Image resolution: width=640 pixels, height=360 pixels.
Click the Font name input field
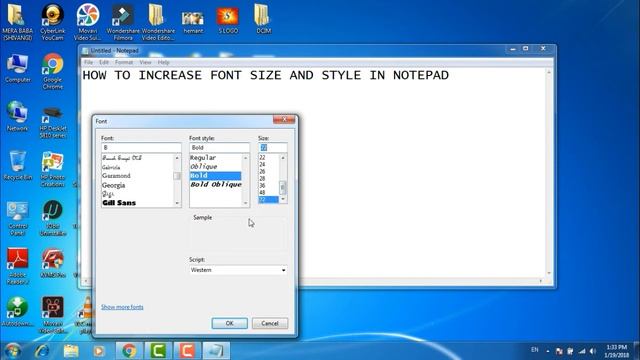[141, 147]
